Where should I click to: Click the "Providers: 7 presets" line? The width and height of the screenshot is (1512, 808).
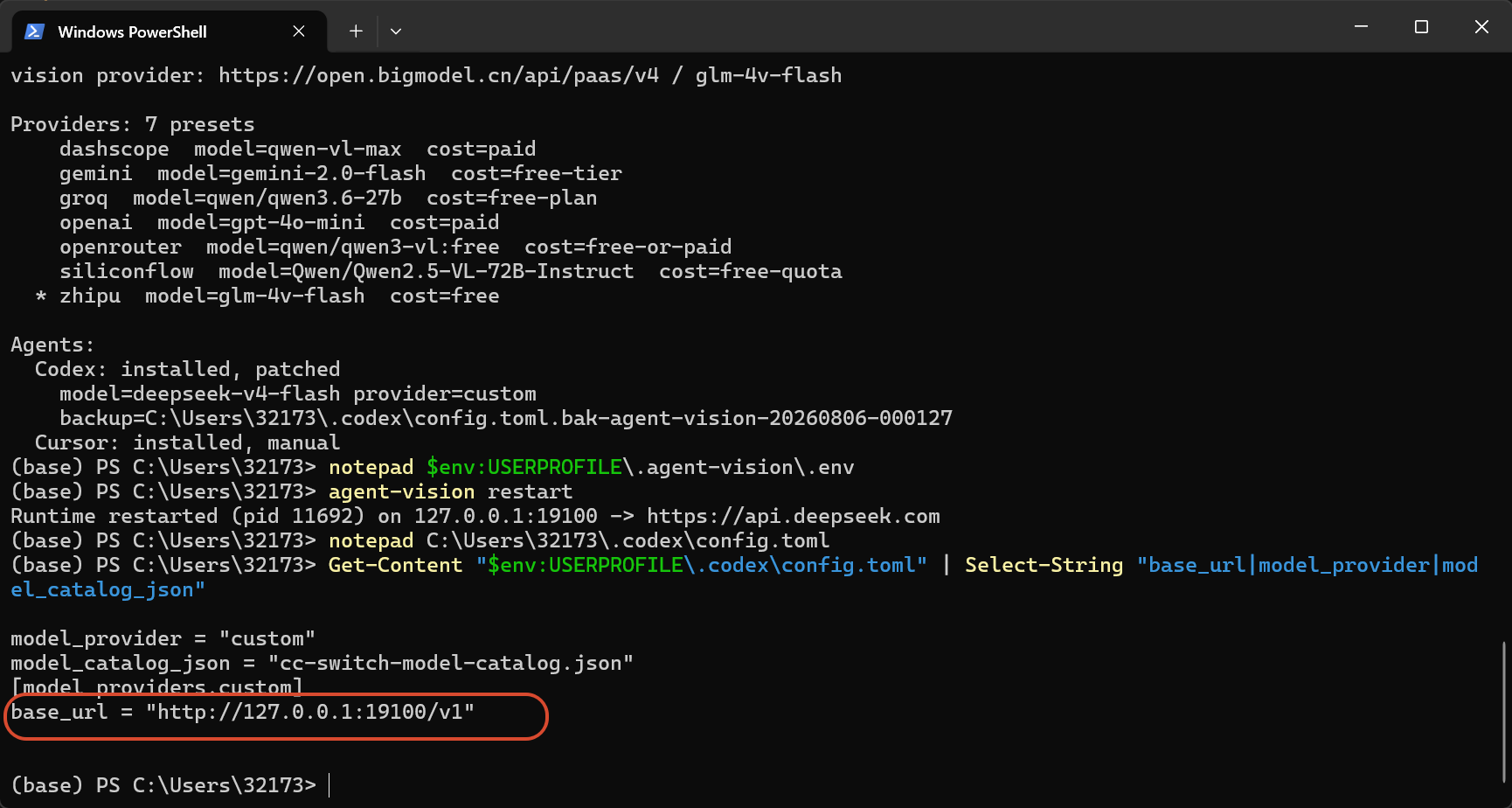[x=133, y=125]
